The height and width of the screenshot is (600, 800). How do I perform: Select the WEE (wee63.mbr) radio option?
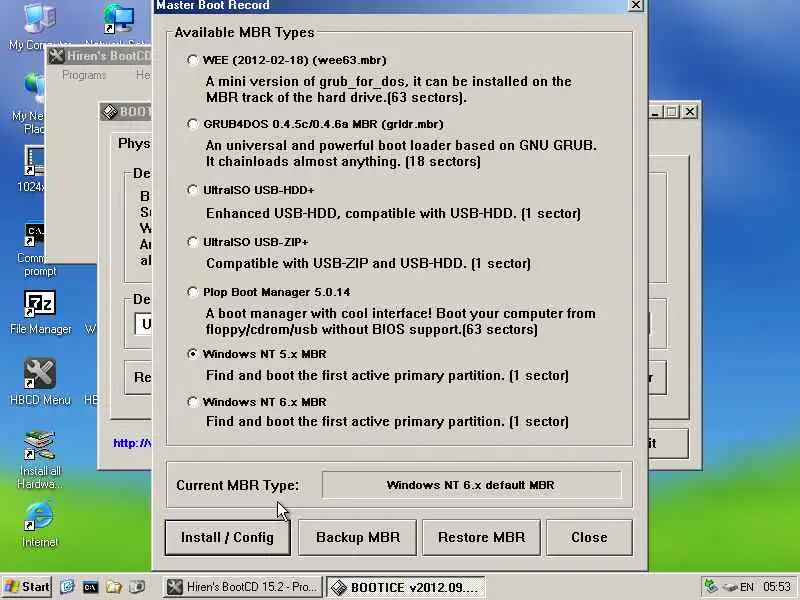(x=192, y=60)
